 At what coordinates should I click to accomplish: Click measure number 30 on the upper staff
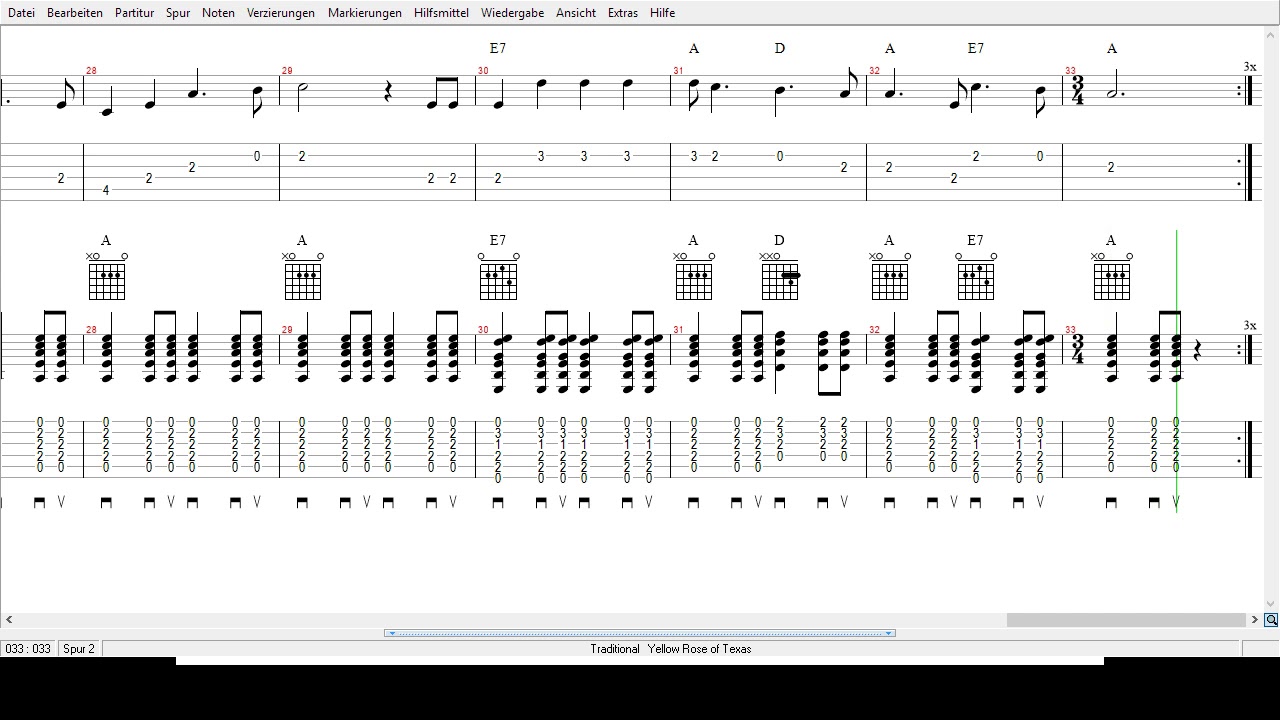484,71
